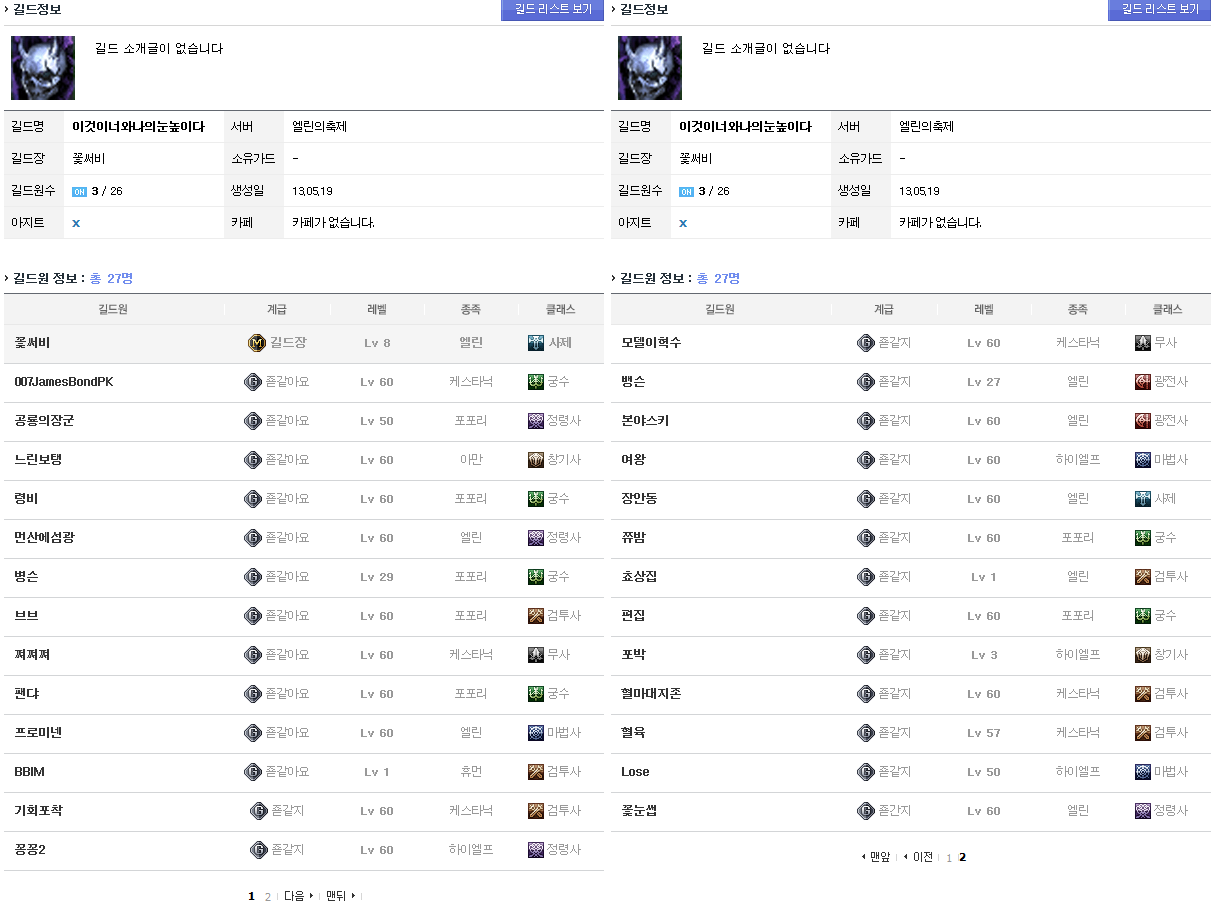
Task: Click the 사제 class icon in 꽃써비 row
Action: 536,343
